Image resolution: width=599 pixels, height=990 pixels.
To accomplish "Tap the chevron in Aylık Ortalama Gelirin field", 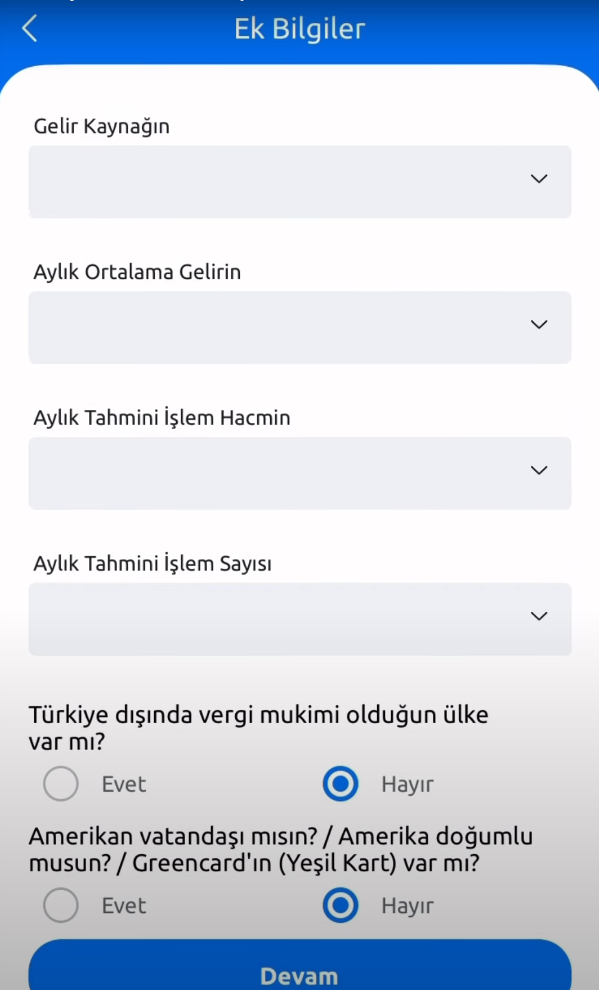I will (x=538, y=325).
